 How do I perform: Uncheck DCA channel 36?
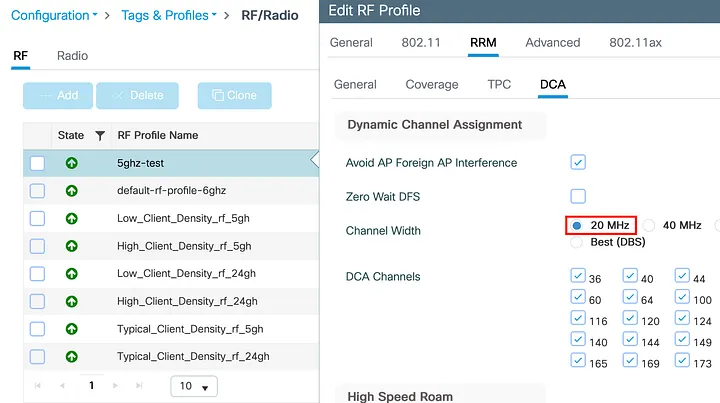click(x=578, y=276)
